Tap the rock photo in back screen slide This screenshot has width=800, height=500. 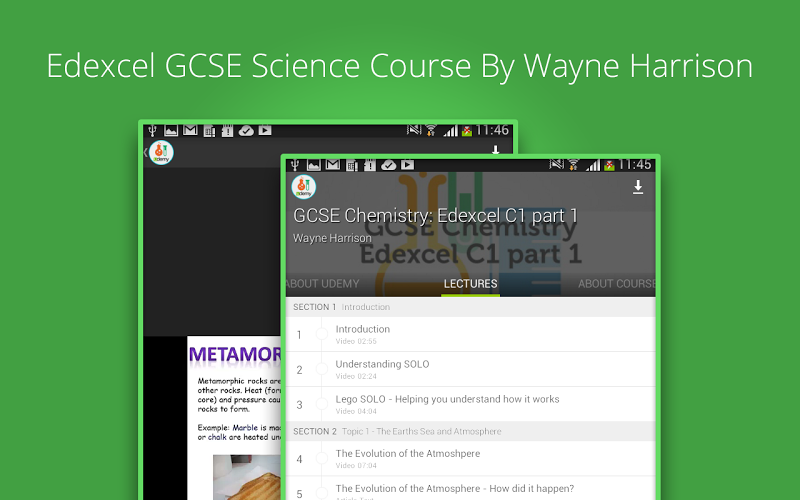[x=247, y=478]
